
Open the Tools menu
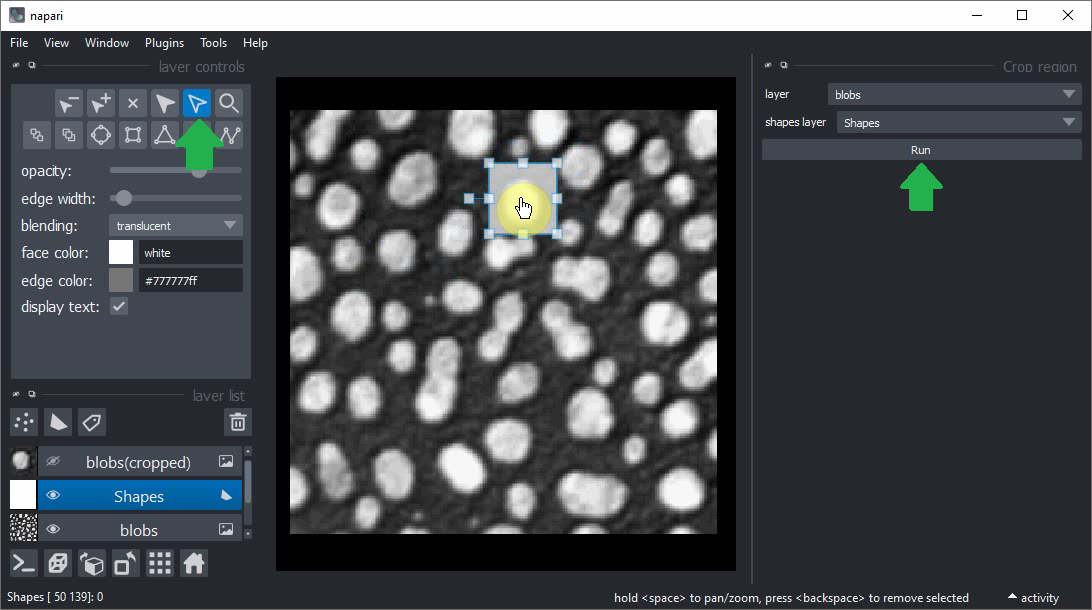pyautogui.click(x=213, y=43)
